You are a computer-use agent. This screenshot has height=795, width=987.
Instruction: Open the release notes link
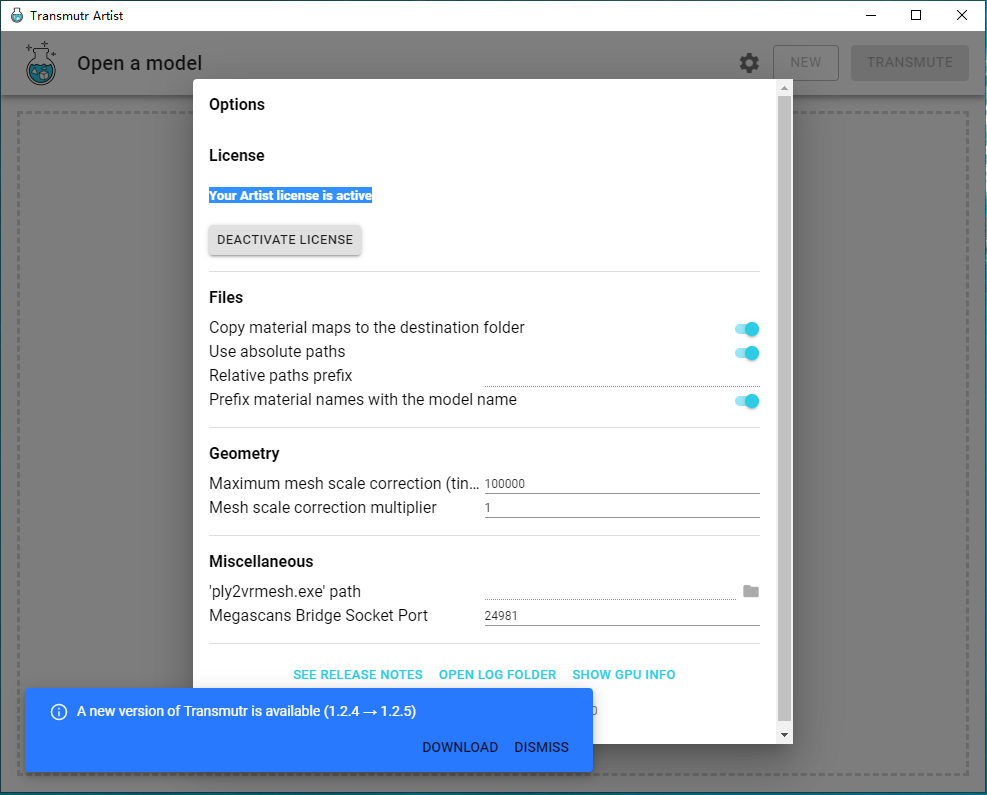[358, 675]
